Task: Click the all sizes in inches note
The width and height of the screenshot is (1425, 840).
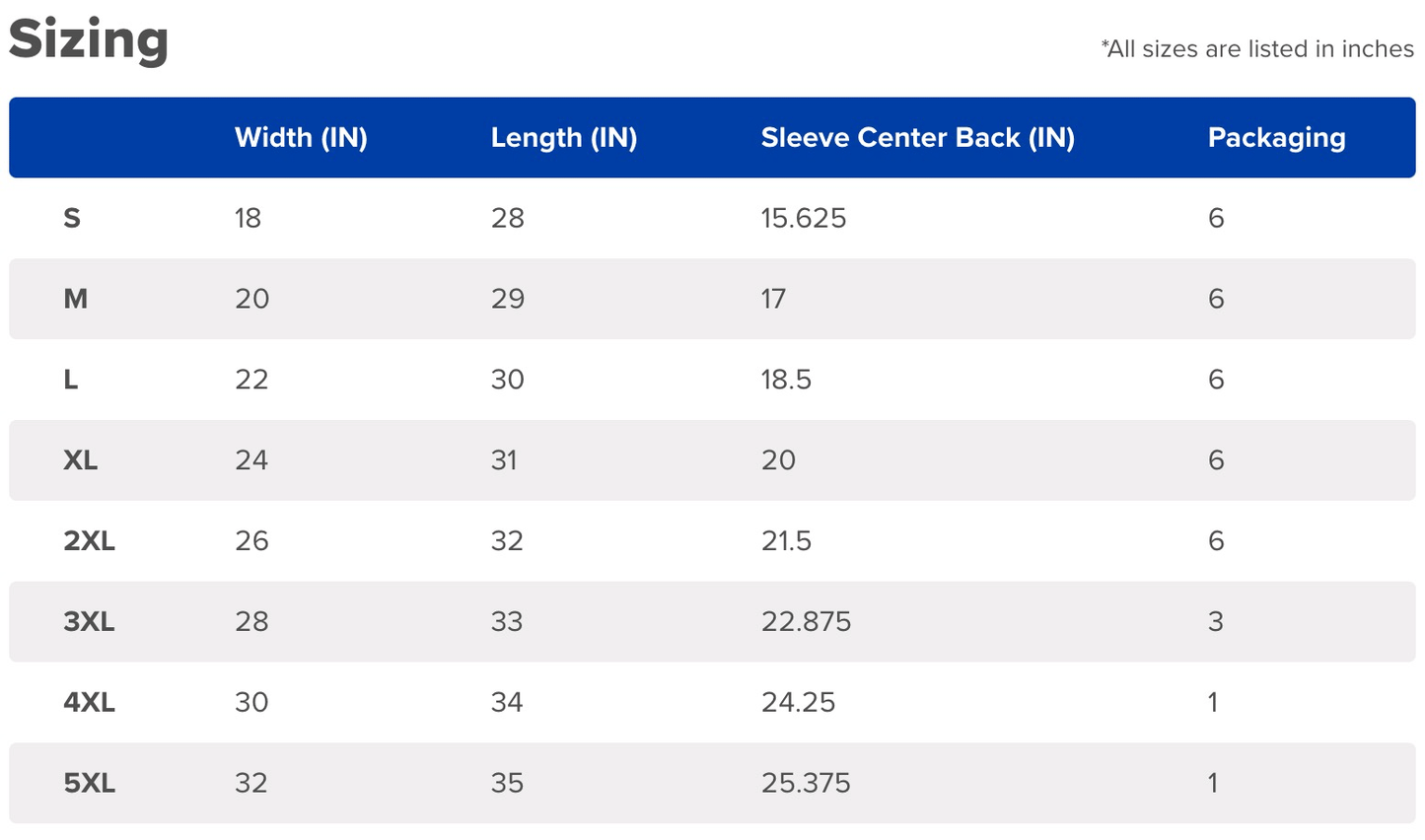Action: tap(1257, 49)
